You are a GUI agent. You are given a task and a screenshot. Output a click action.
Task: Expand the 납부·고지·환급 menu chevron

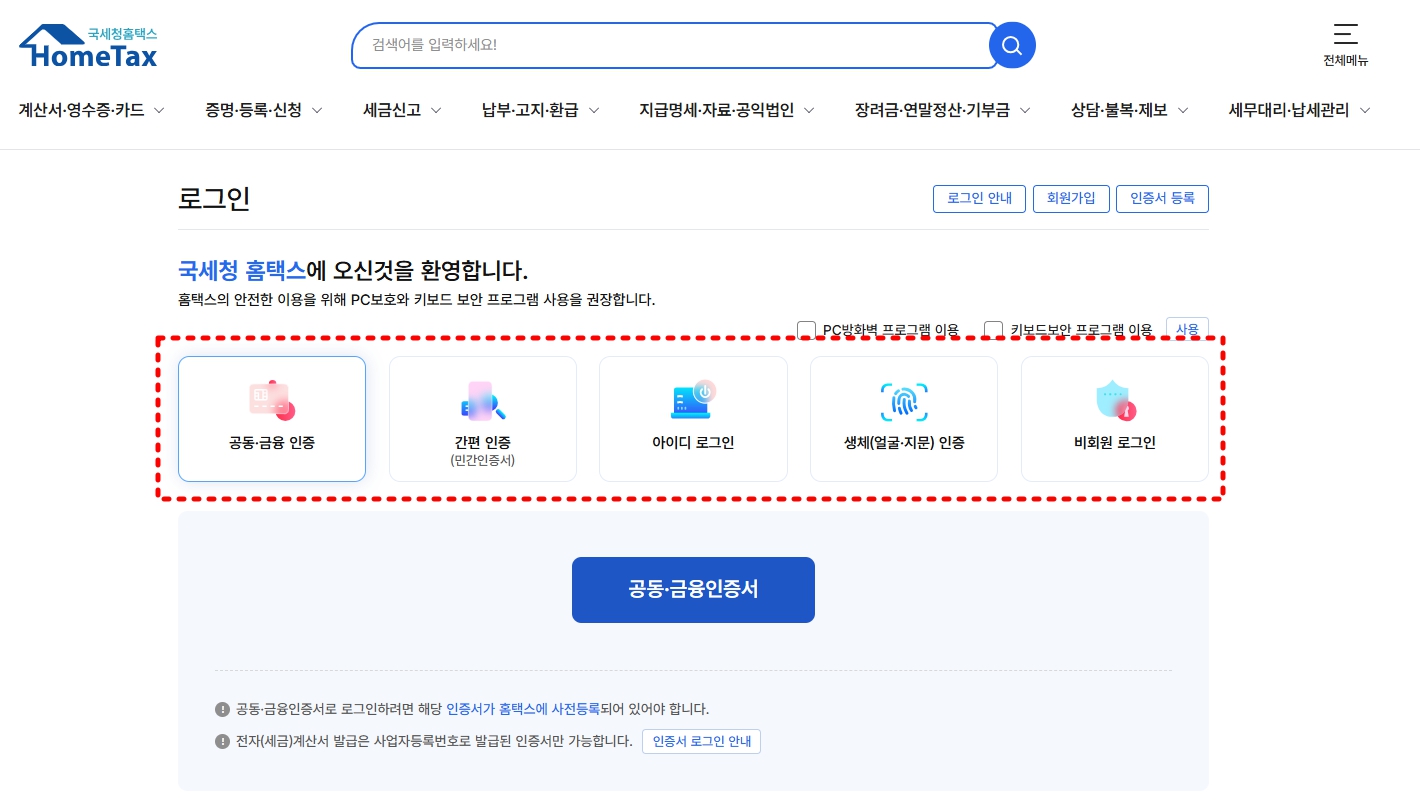coord(594,110)
